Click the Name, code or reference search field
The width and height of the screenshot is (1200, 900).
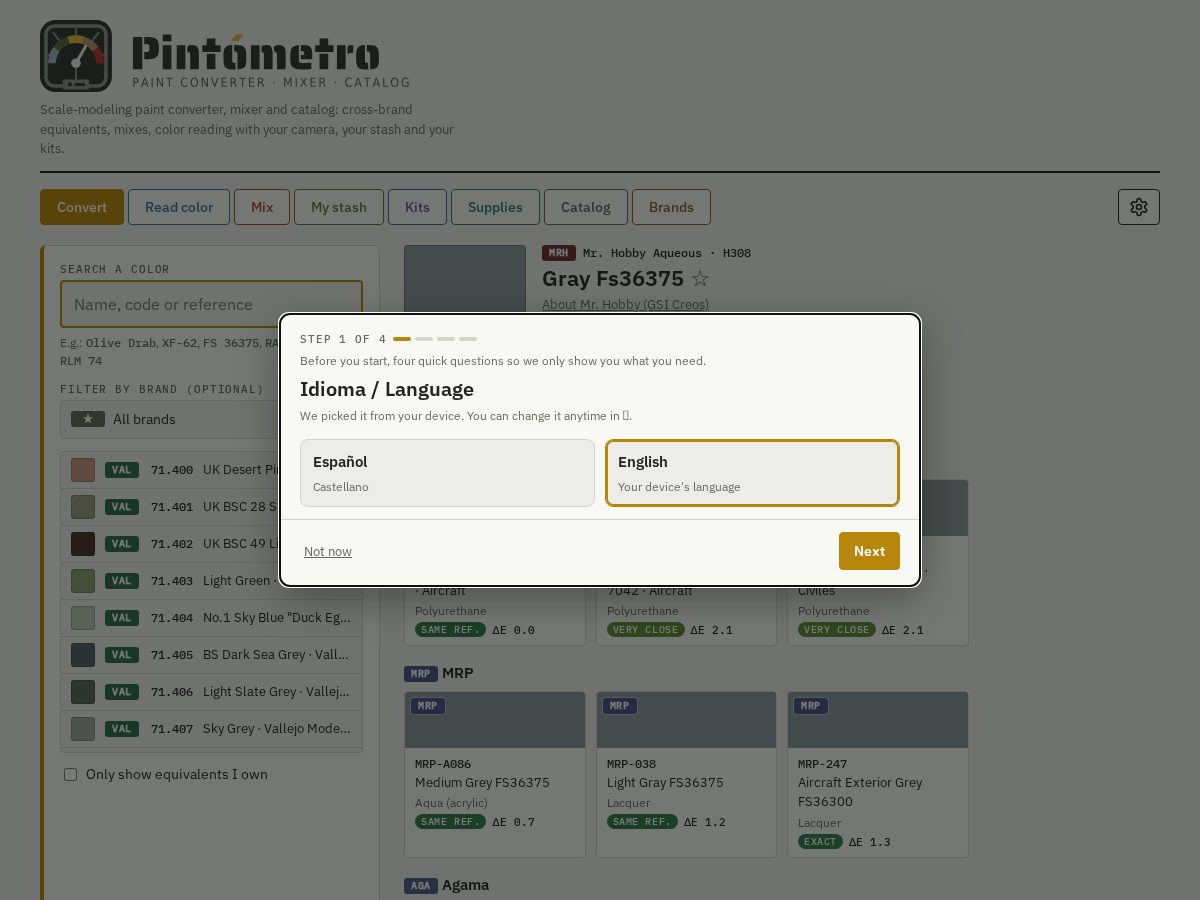[x=211, y=304]
